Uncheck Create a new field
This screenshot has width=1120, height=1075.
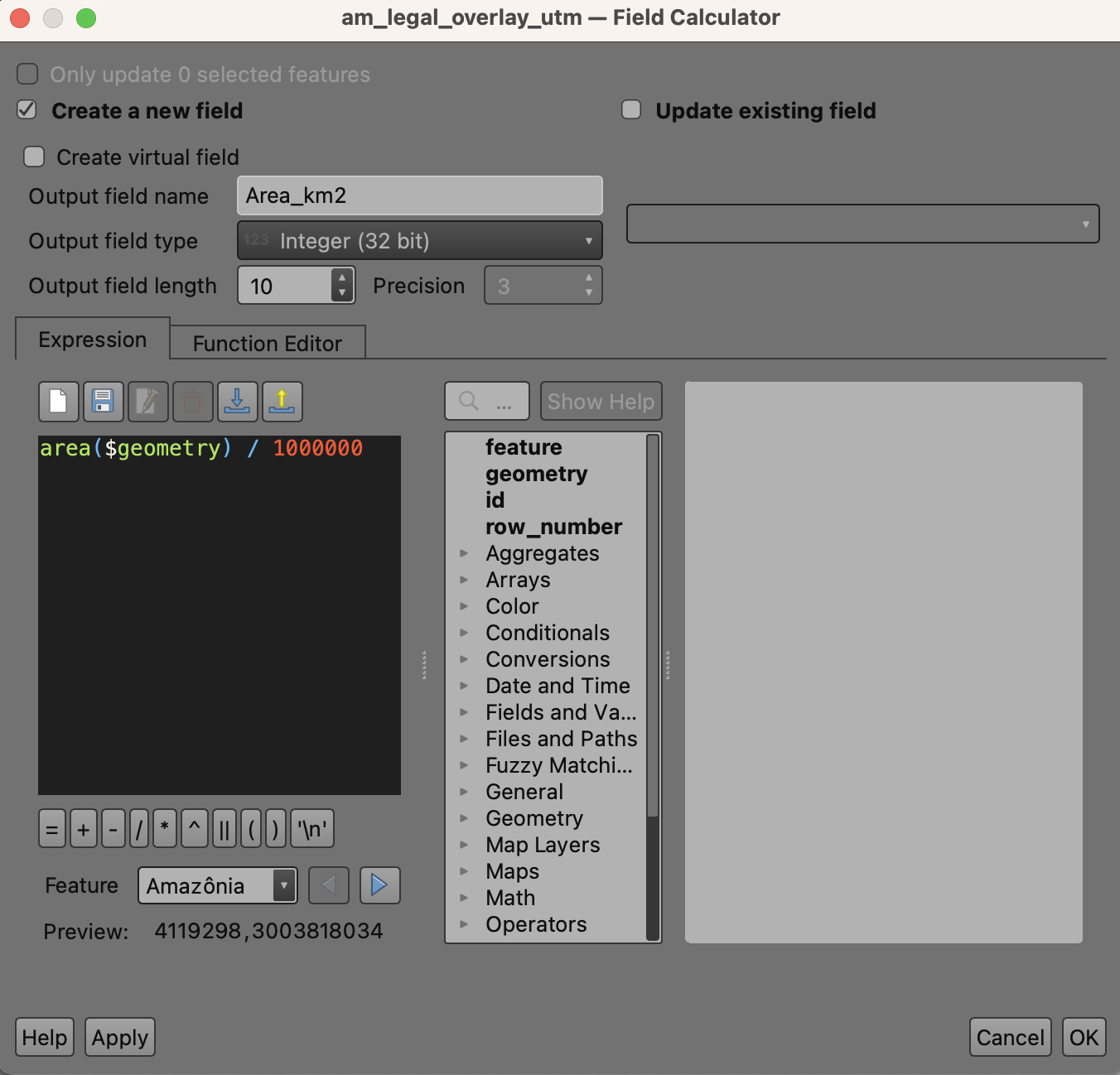click(x=27, y=110)
